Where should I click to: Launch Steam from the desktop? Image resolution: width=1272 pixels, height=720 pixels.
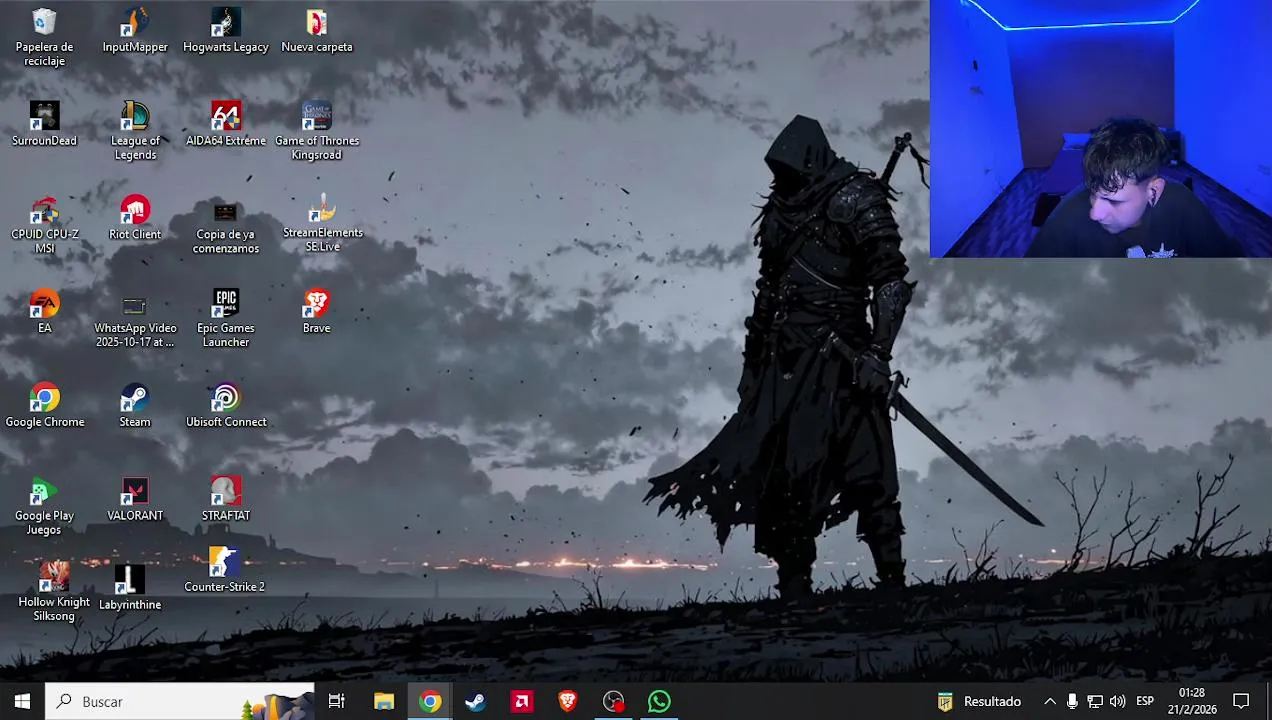[x=135, y=405]
